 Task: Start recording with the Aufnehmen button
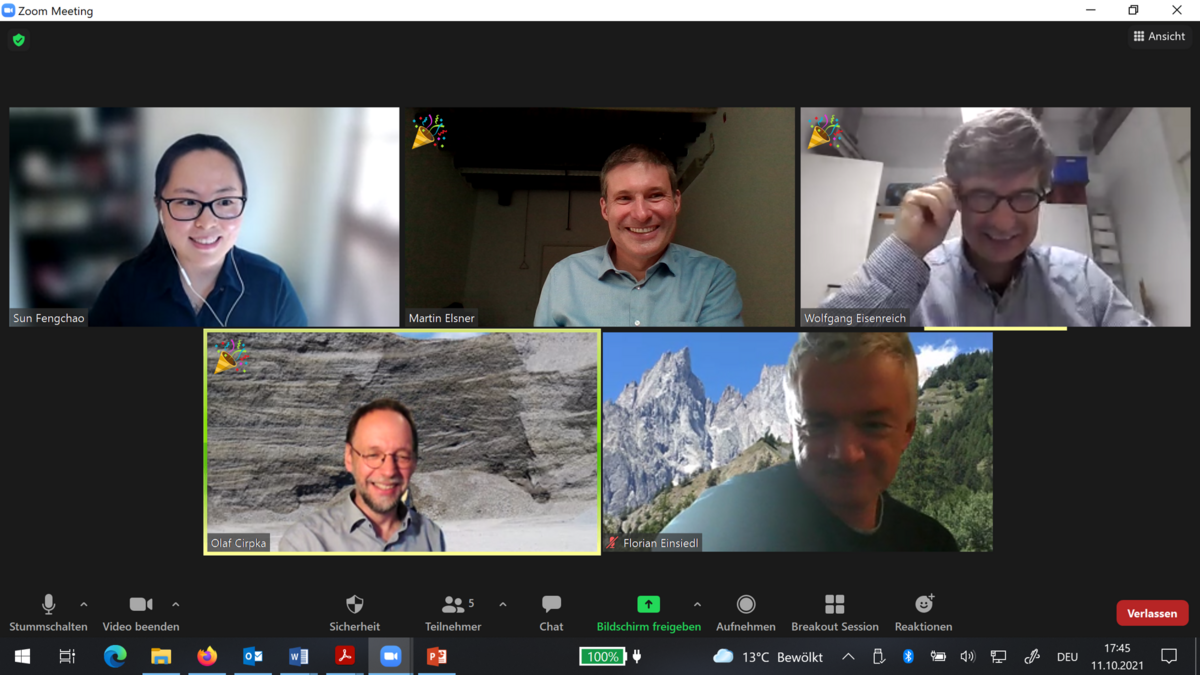(x=745, y=612)
